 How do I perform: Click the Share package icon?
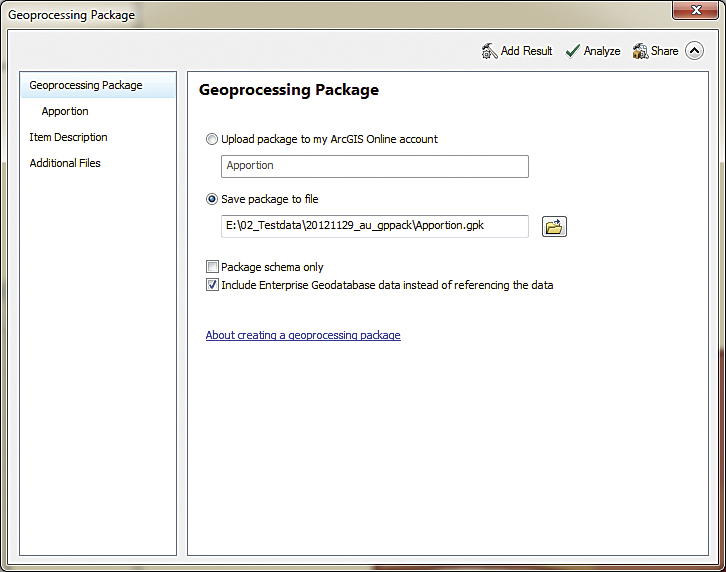(641, 51)
